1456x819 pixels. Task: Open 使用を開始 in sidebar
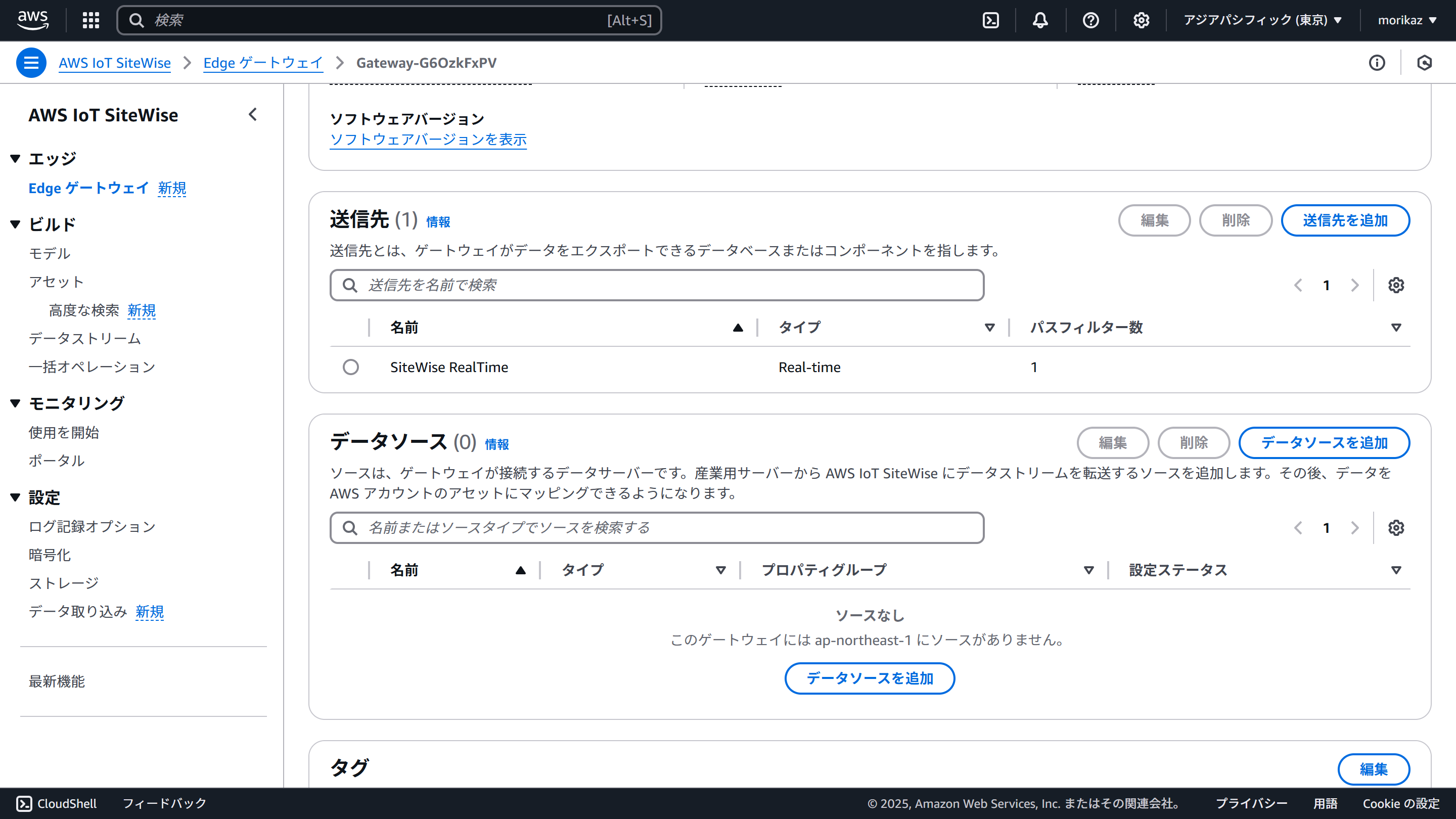(64, 433)
